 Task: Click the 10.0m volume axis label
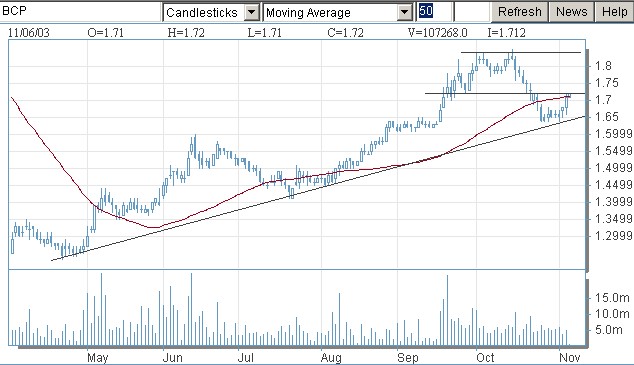pos(612,314)
